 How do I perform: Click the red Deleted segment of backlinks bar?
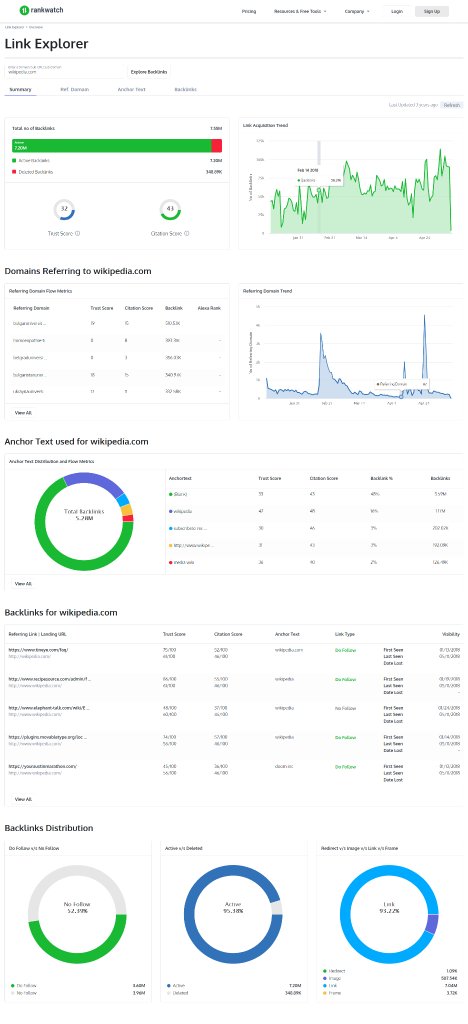[217, 146]
